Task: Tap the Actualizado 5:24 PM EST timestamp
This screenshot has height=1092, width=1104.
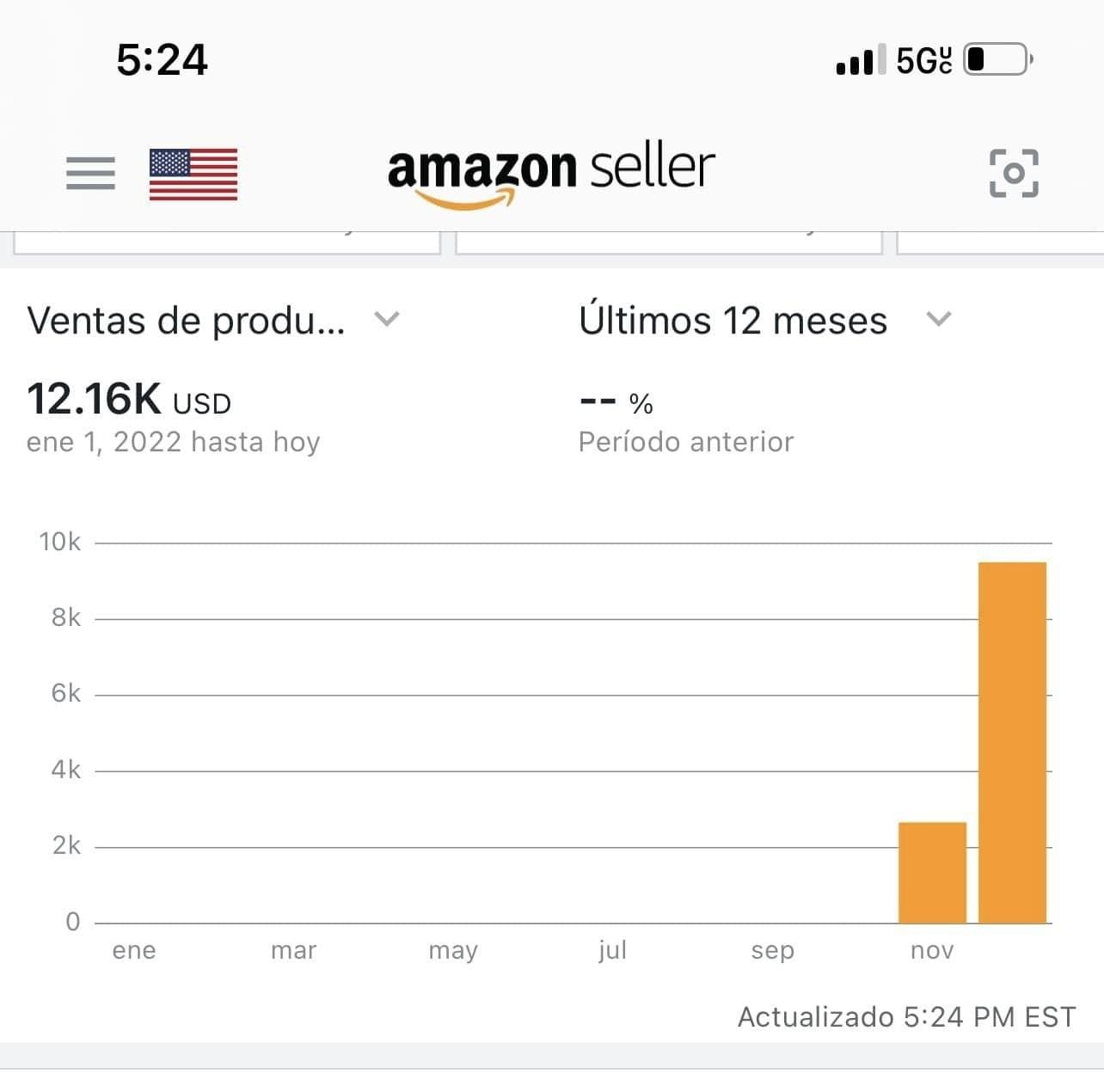Action: click(906, 1017)
